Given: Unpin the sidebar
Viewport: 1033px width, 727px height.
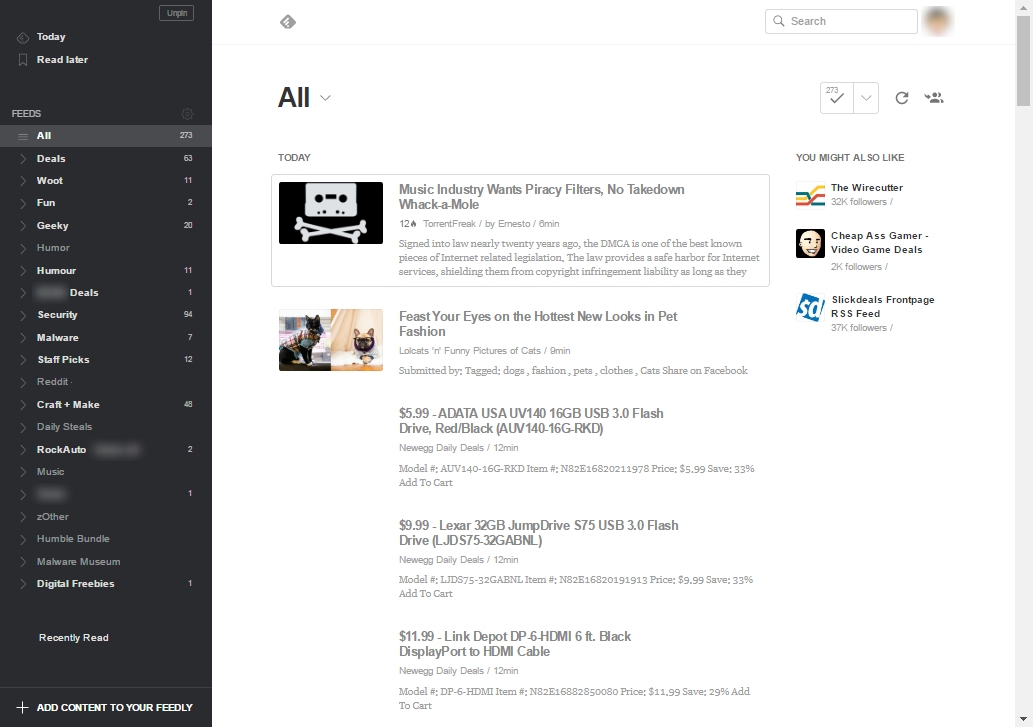Looking at the screenshot, I should coord(176,12).
